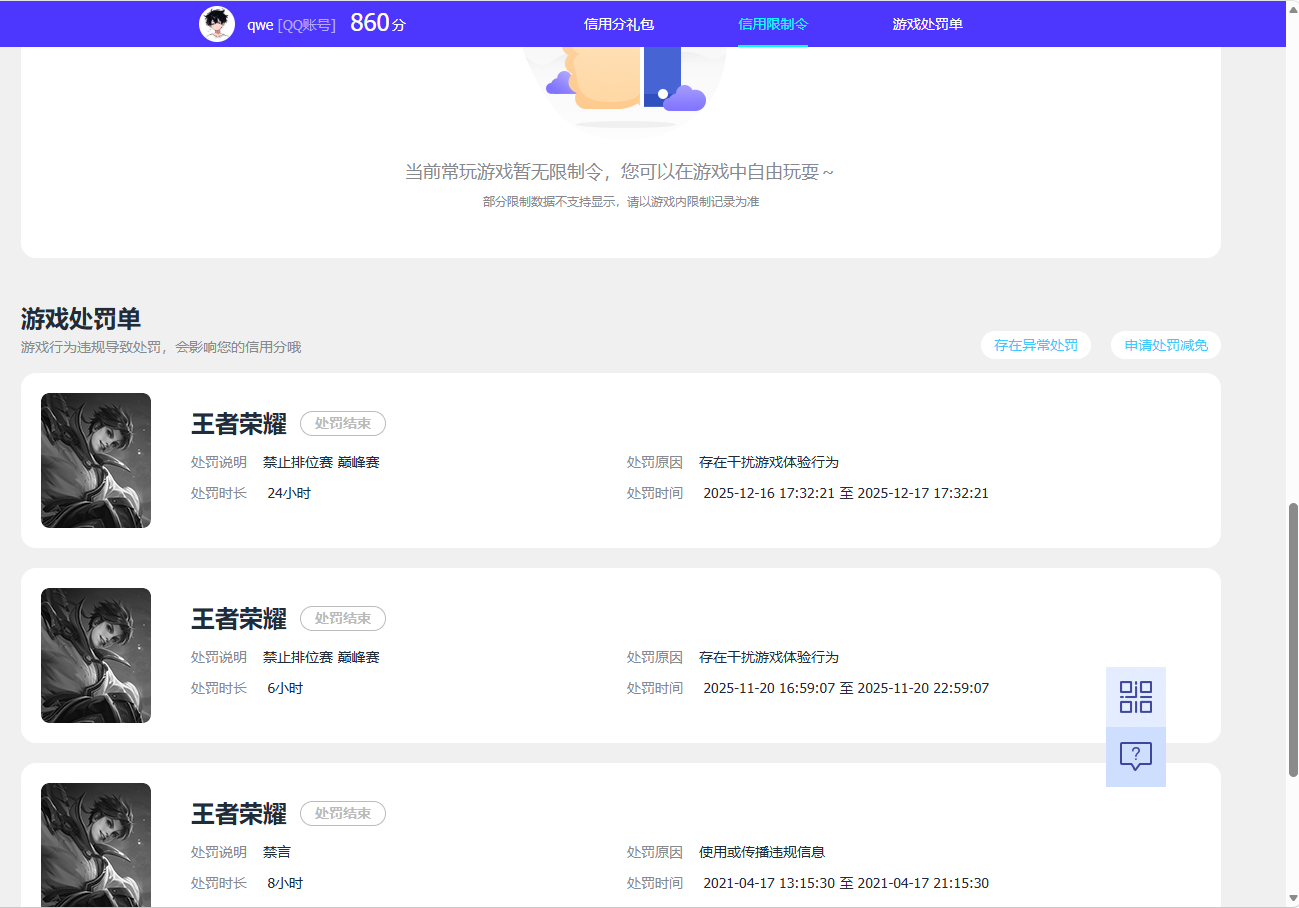The image size is (1299, 908).
Task: Click the 使用或传播违规信息 penalty reason
Action: (762, 852)
